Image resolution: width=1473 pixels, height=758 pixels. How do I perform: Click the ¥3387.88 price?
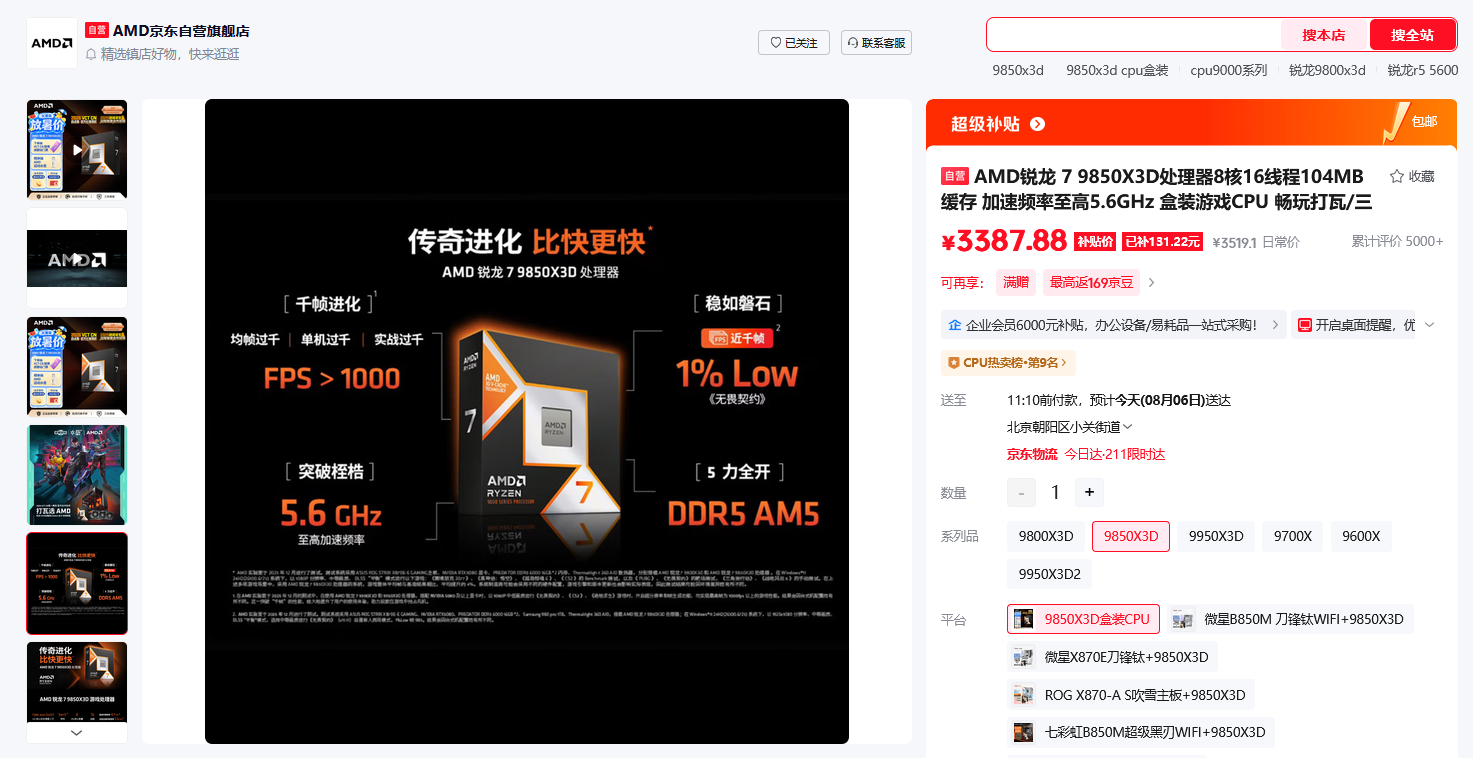1004,241
